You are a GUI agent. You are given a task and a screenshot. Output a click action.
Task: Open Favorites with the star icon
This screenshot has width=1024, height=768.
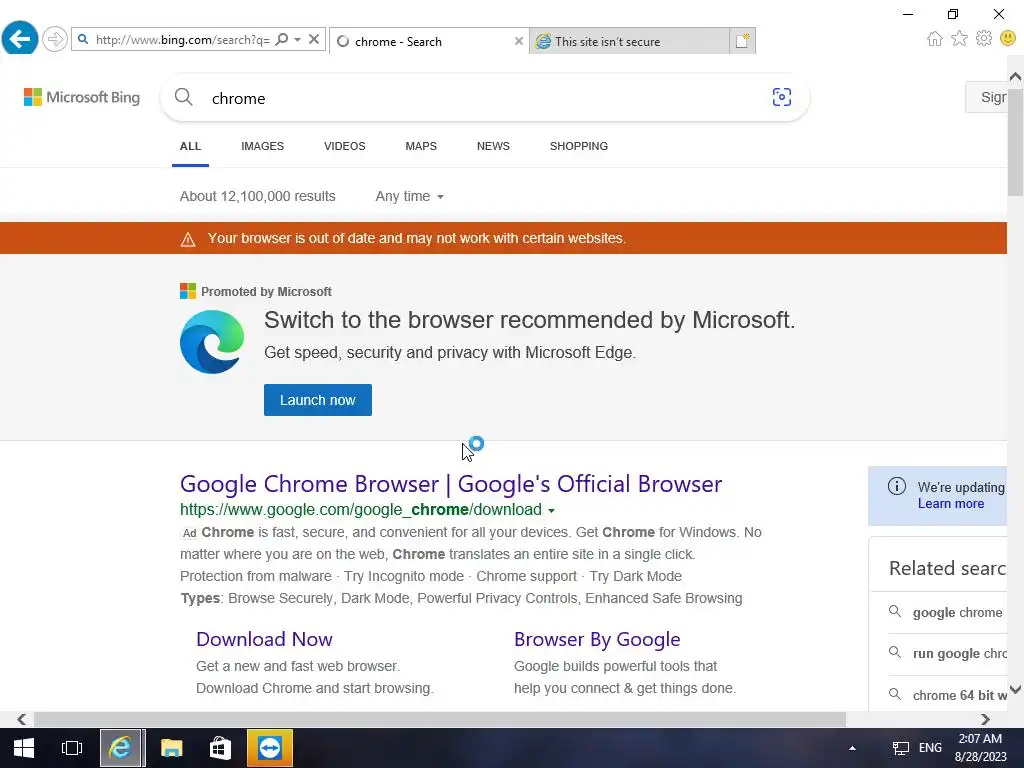959,39
